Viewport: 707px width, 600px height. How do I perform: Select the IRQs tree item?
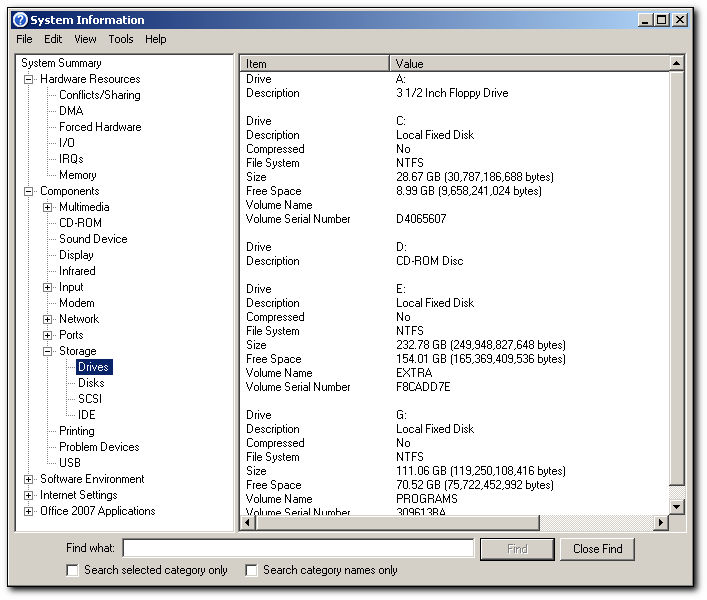point(71,159)
